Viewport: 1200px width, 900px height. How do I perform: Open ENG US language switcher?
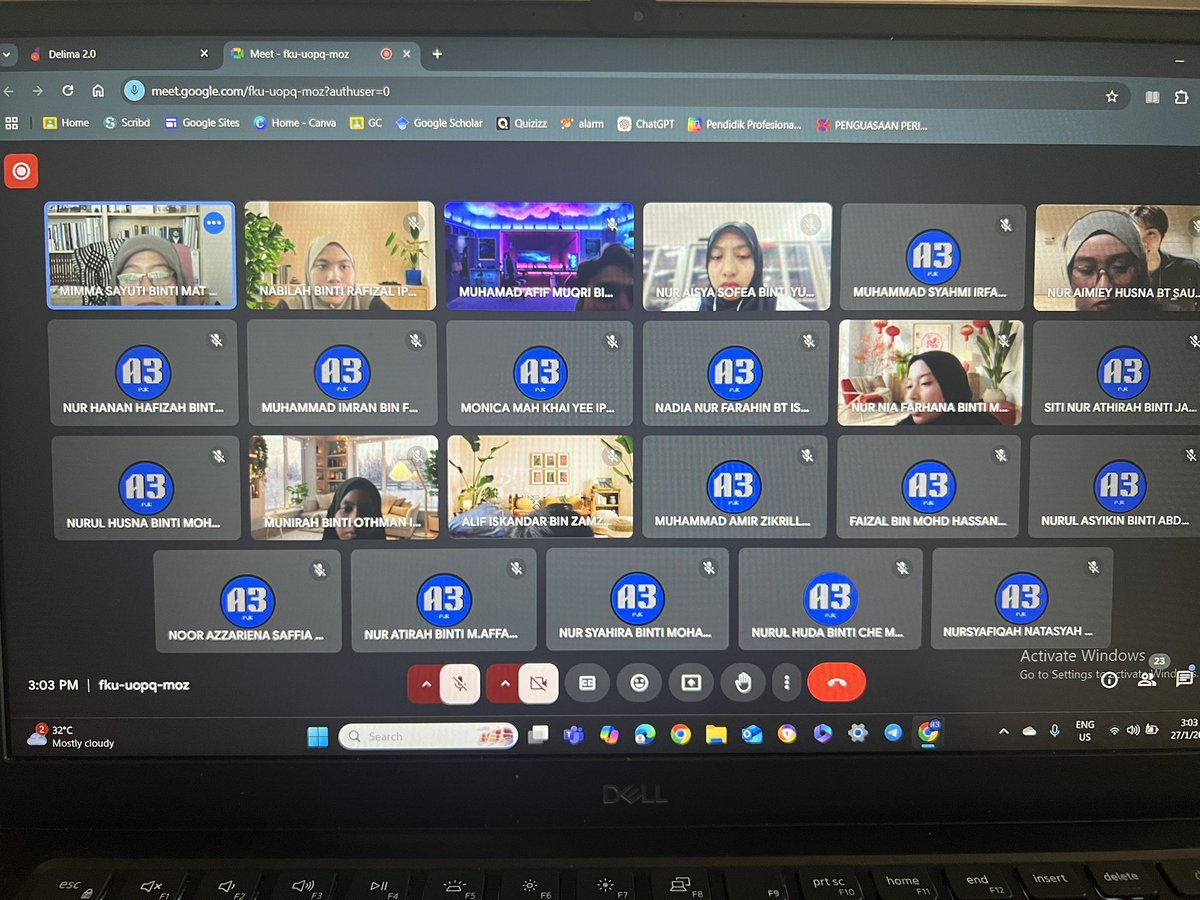[1084, 730]
